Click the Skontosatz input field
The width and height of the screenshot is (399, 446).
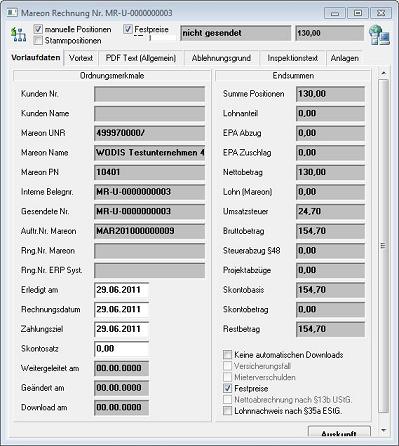click(121, 349)
